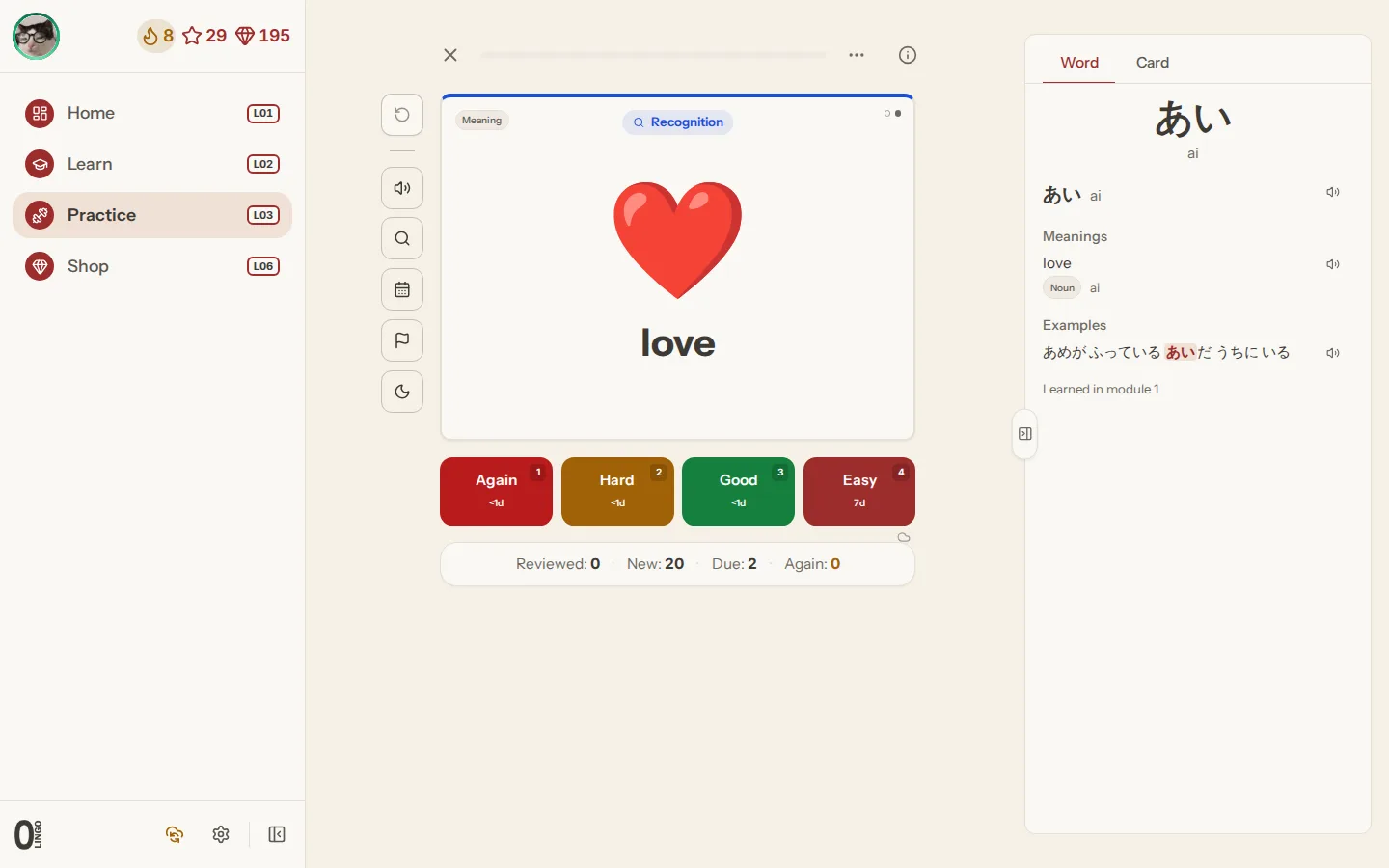Open the Learn section
Viewport: 1389px width, 868px height.
[x=152, y=164]
